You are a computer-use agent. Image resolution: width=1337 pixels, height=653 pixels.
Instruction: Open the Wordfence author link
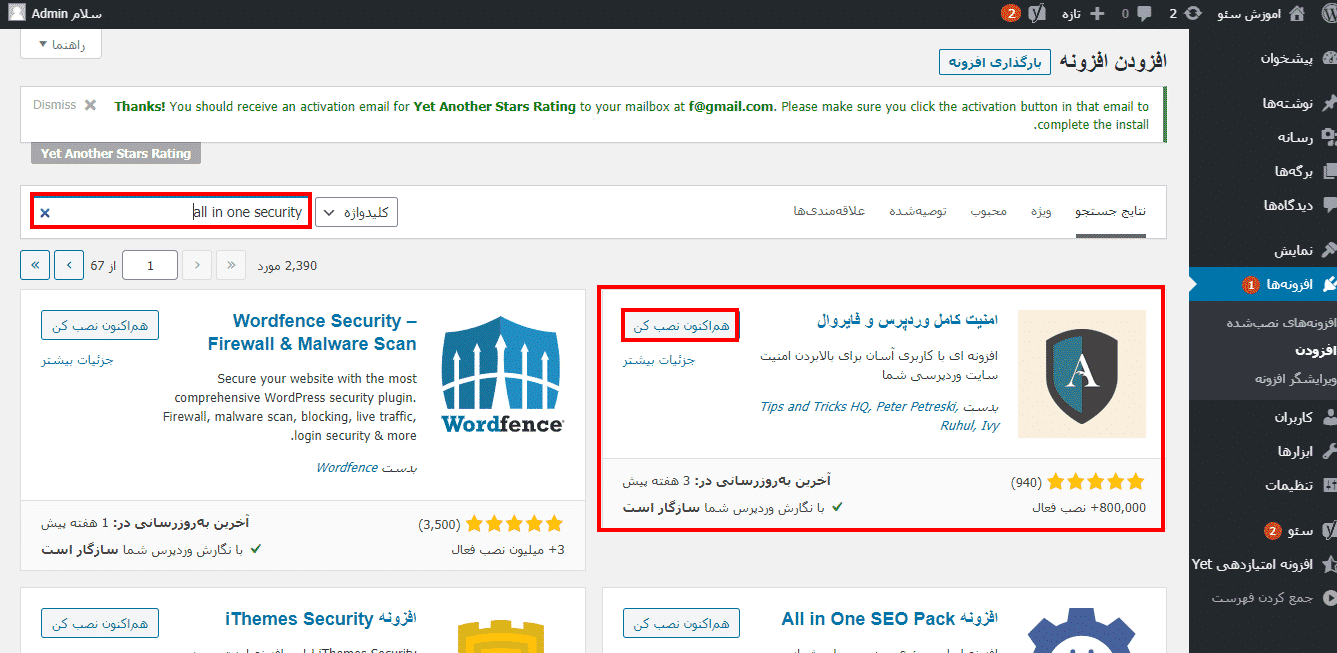point(347,467)
